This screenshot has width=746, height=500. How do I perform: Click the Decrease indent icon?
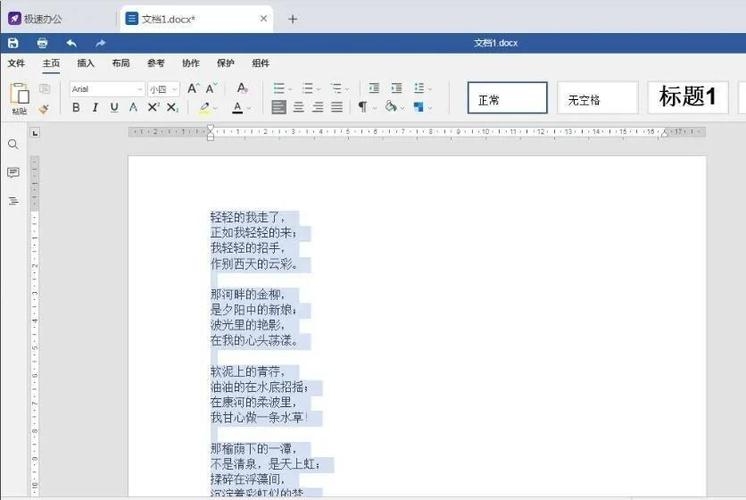tap(374, 88)
